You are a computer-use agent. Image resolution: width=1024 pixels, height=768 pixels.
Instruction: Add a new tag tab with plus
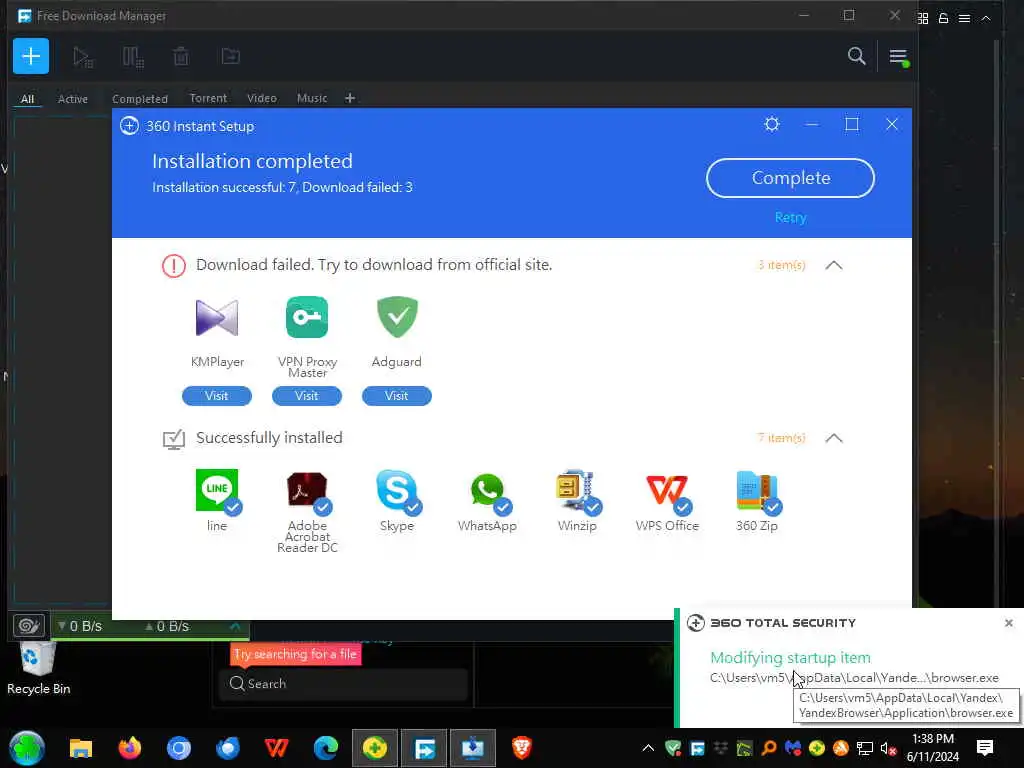tap(350, 98)
